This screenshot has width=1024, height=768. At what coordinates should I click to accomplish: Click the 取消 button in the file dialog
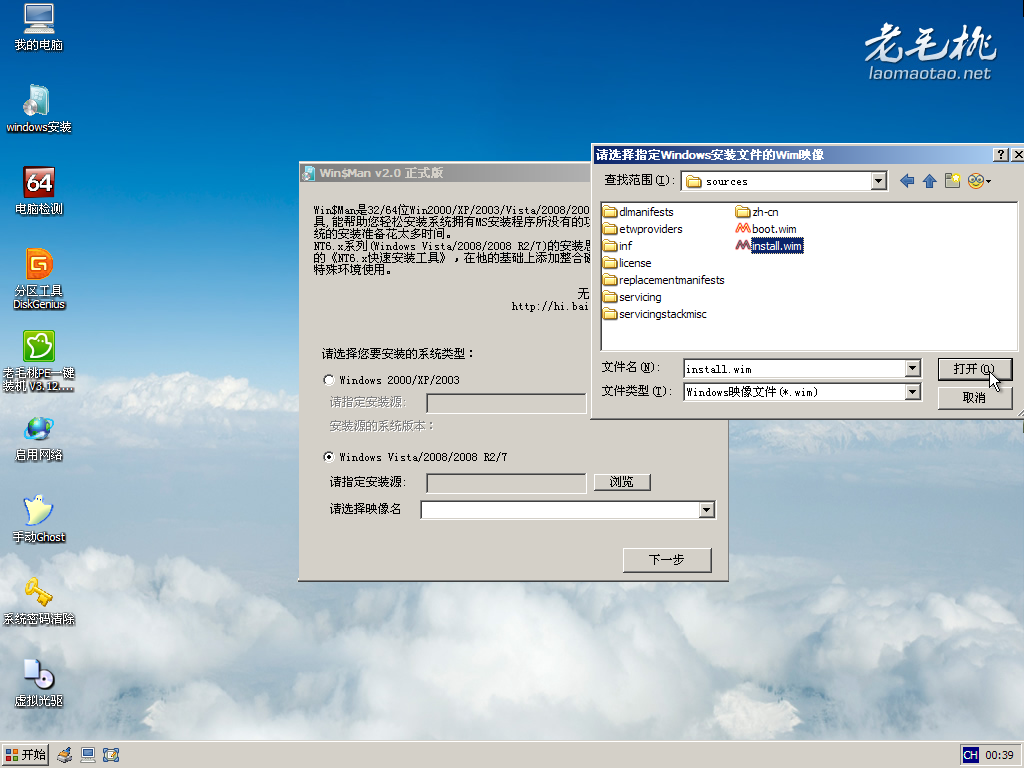coord(974,398)
